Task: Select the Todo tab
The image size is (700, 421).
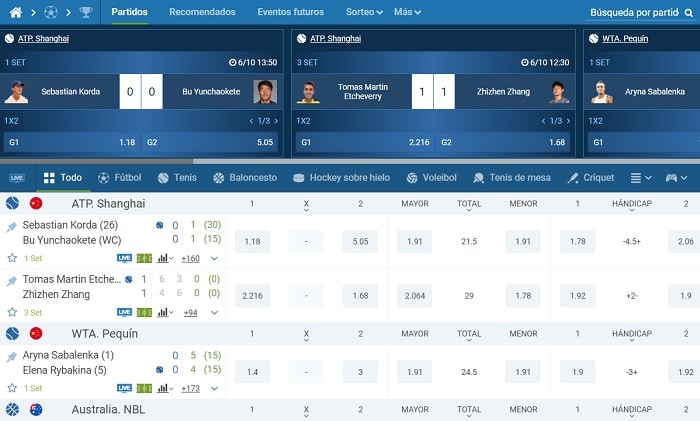Action: point(63,178)
